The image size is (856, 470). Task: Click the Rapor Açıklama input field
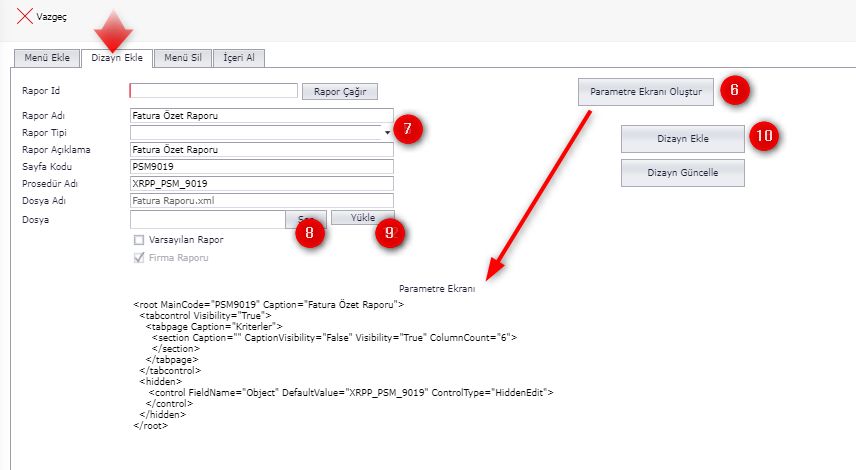[261, 150]
